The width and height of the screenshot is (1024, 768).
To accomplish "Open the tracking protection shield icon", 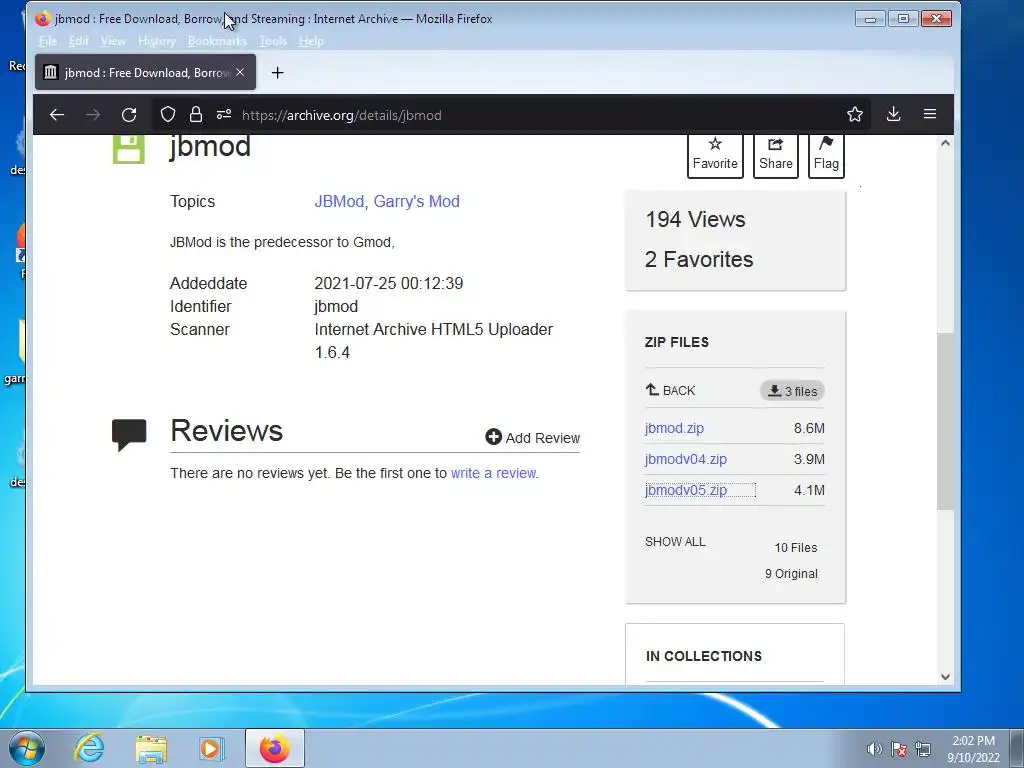I will 168,115.
